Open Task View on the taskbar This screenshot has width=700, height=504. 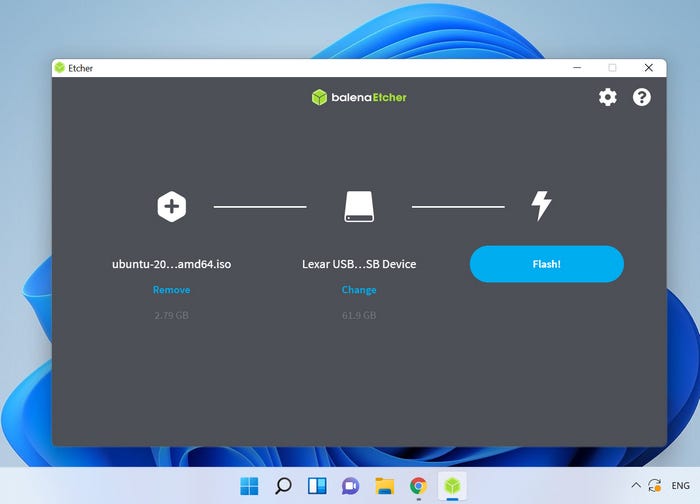coord(317,486)
